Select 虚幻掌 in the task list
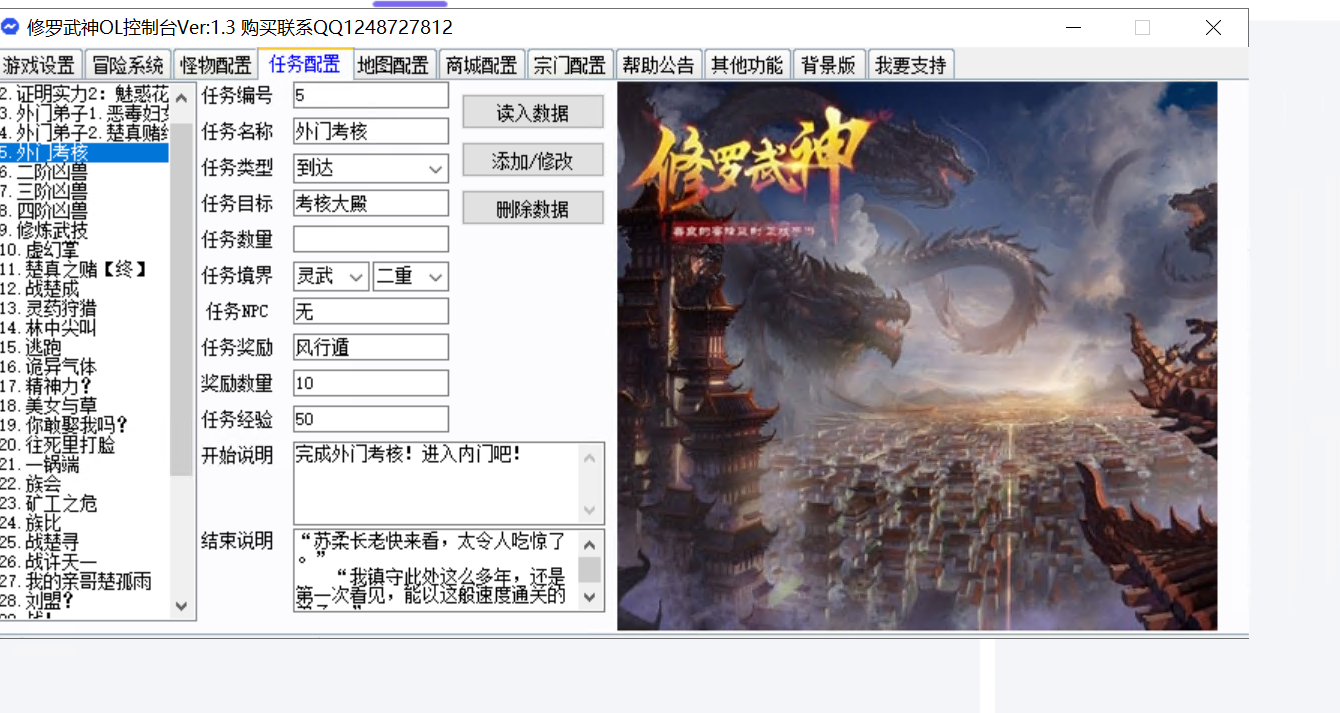 [52, 250]
